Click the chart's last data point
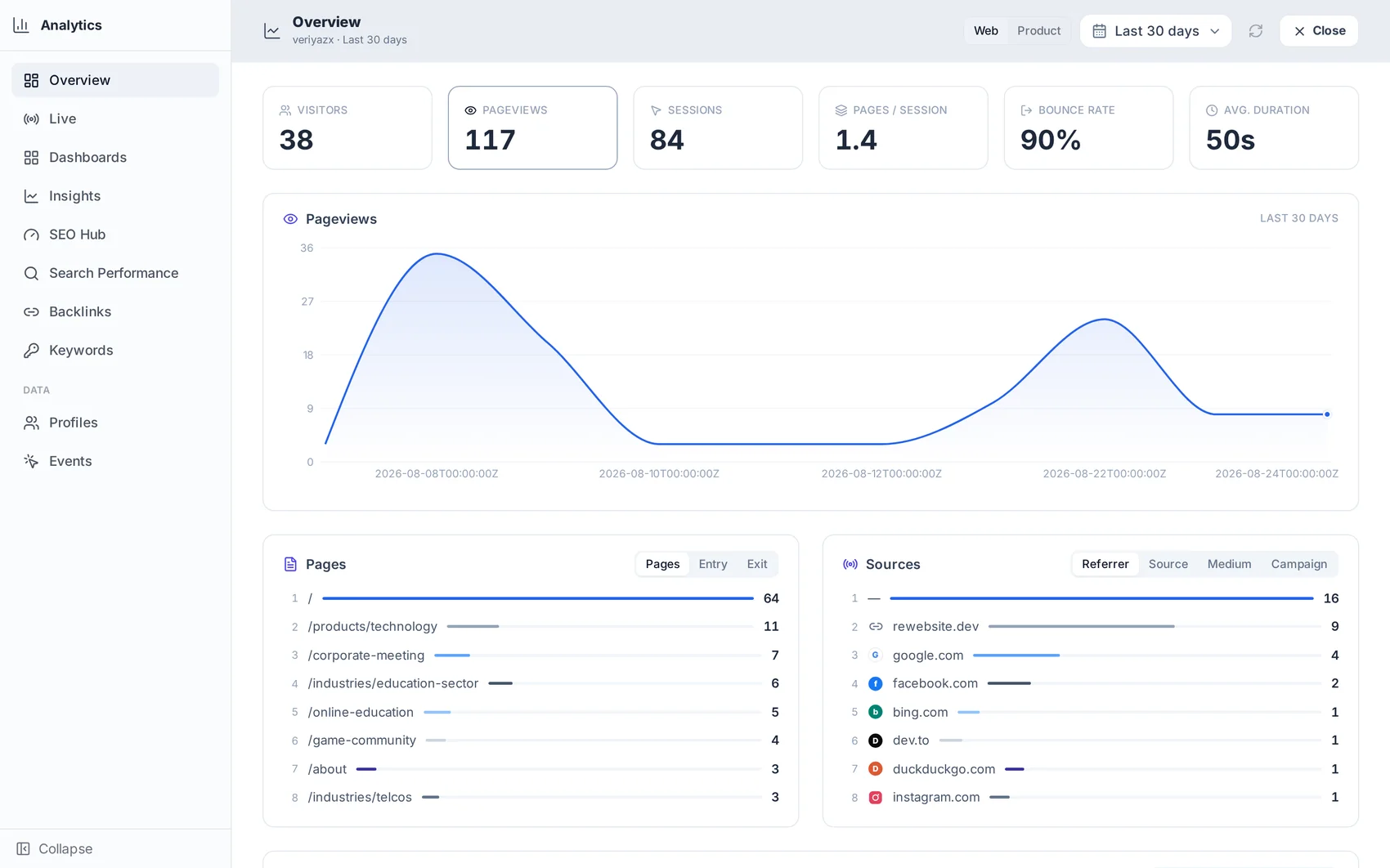Screen dimensions: 1390x868 1327,414
